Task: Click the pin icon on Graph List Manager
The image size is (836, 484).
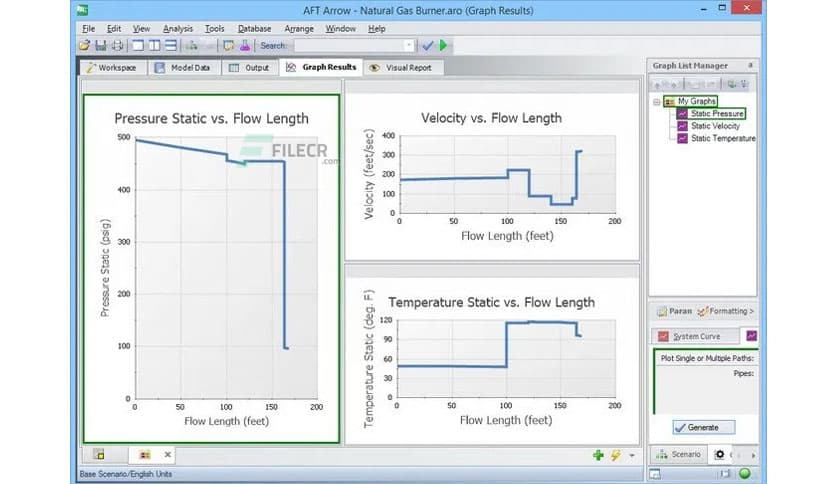Action: 750,66
